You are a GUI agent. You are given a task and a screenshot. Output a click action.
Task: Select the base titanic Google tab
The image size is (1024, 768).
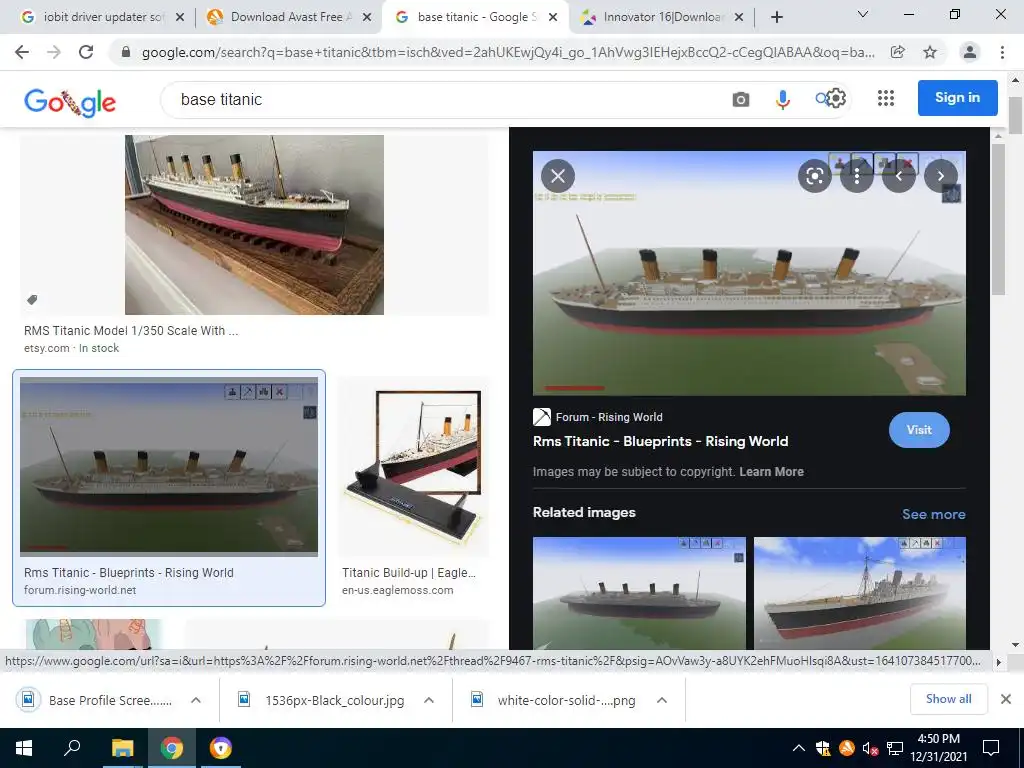474,17
